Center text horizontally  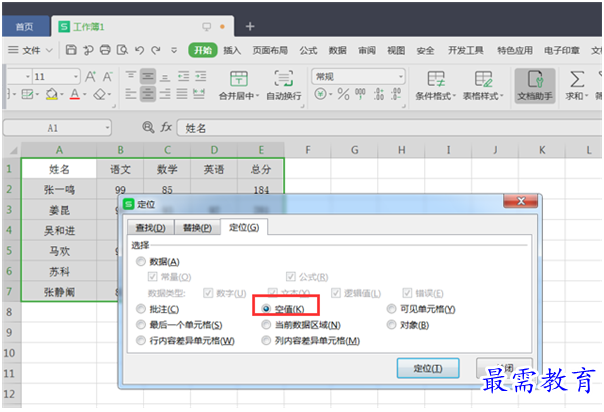coord(148,94)
